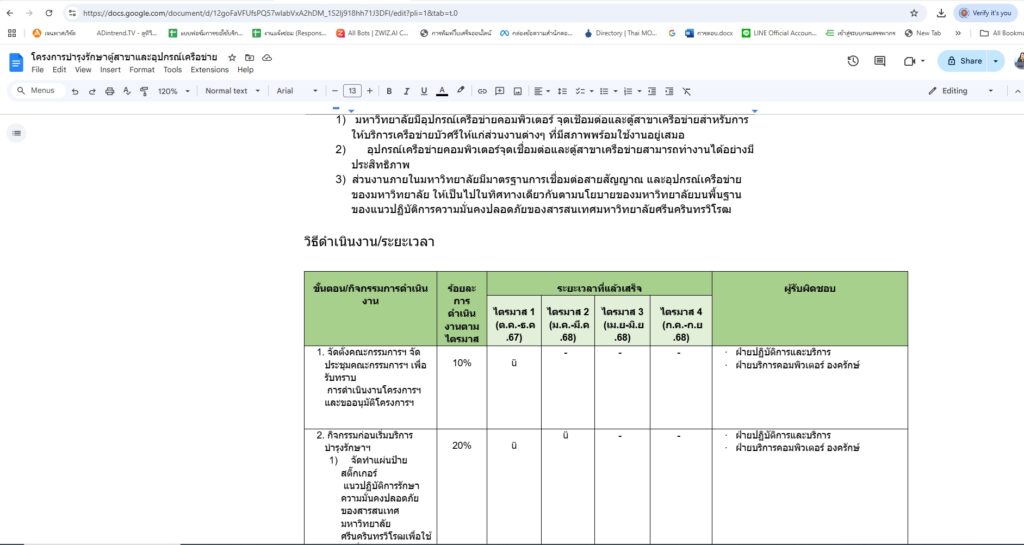Open version history clock icon
This screenshot has width=1024, height=545.
point(853,61)
